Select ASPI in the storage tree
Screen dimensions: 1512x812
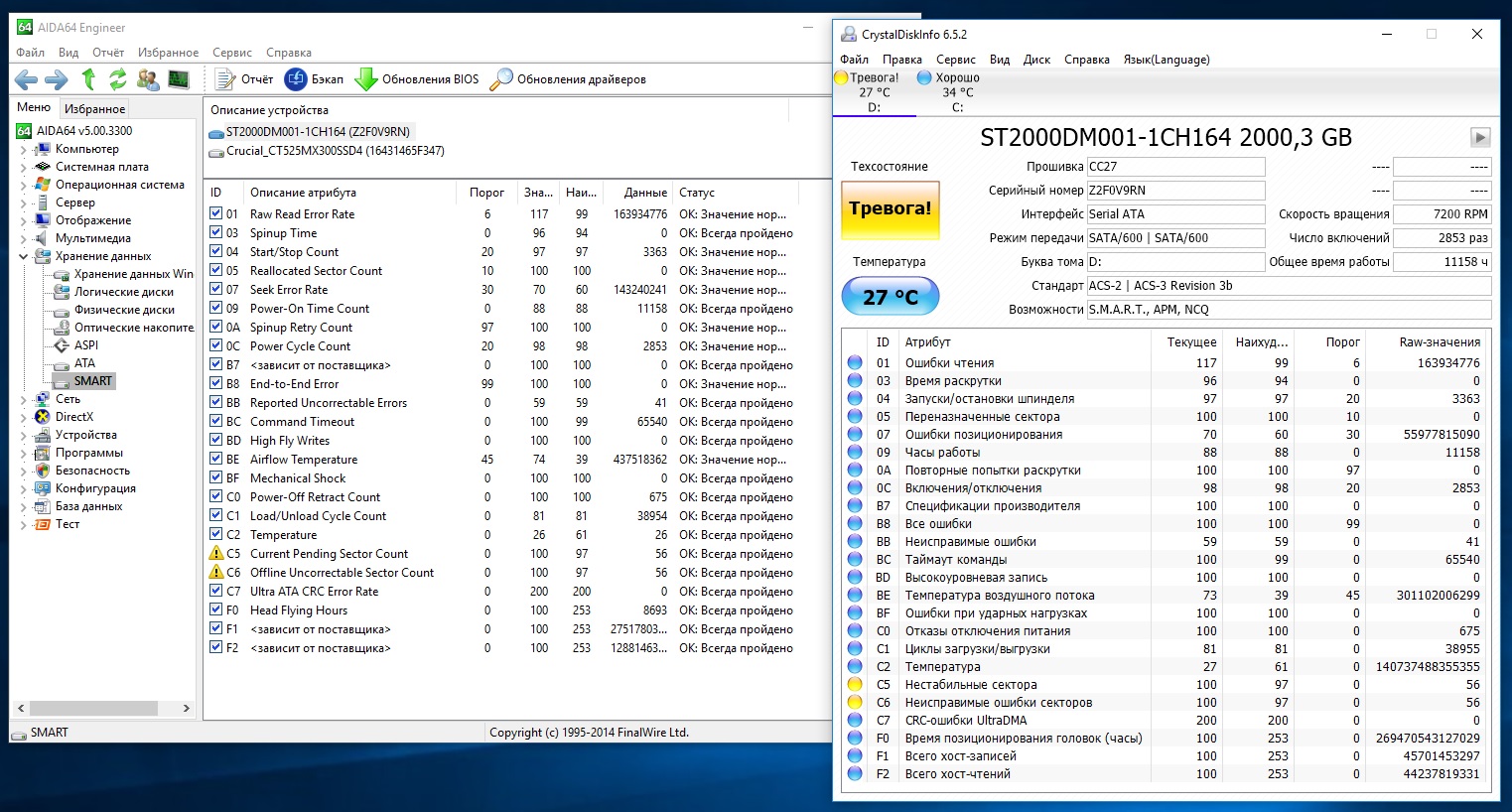tap(86, 345)
